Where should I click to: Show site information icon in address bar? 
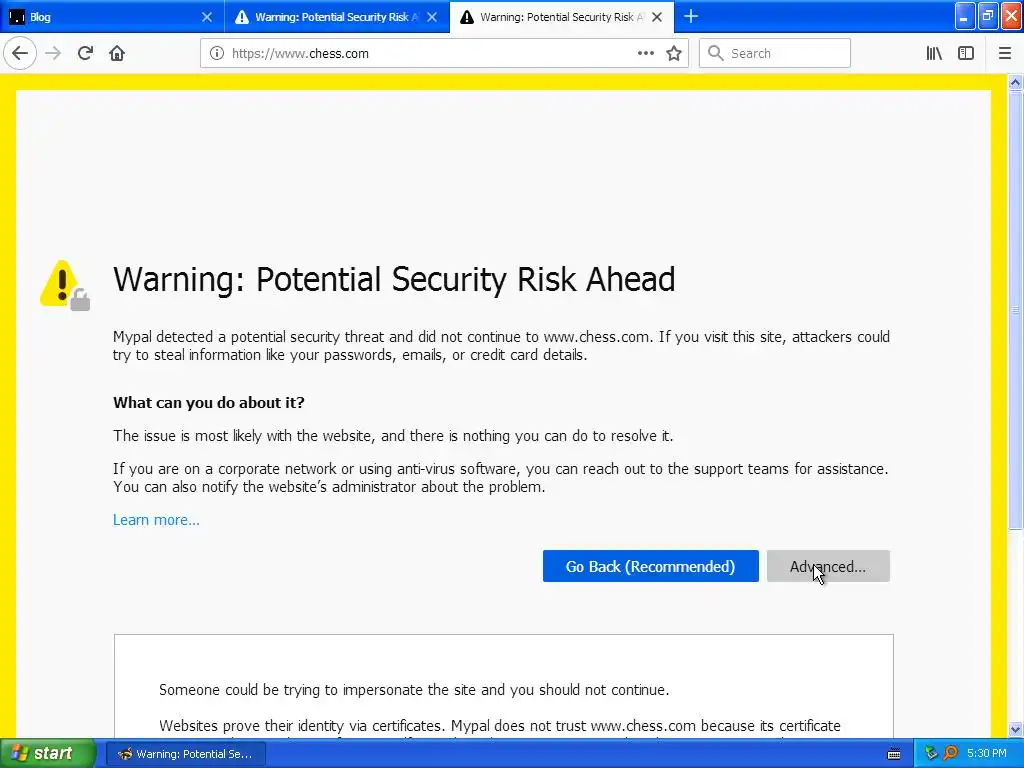[217, 54]
